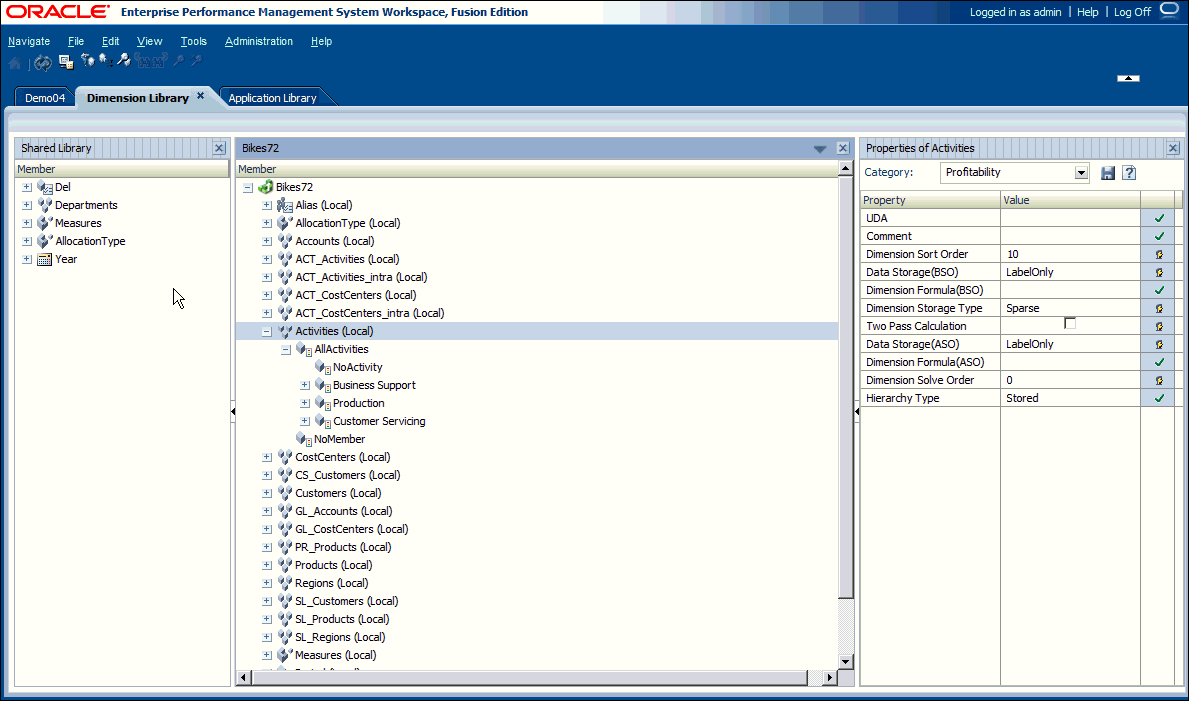The width and height of the screenshot is (1189, 701).
Task: Close the Shared Library panel
Action: coord(219,149)
